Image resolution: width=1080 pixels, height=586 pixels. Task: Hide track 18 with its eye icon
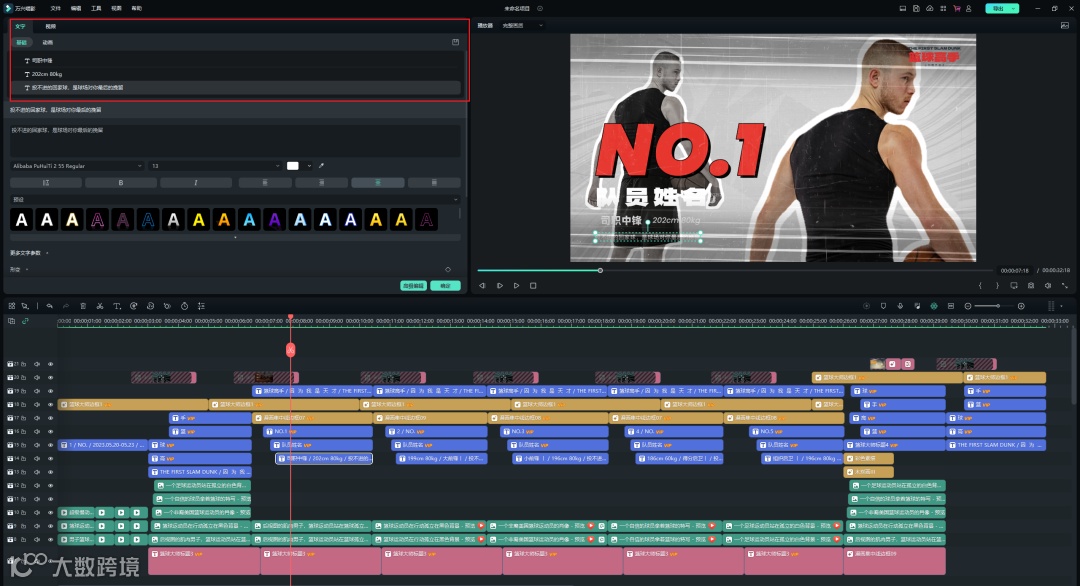[50, 405]
